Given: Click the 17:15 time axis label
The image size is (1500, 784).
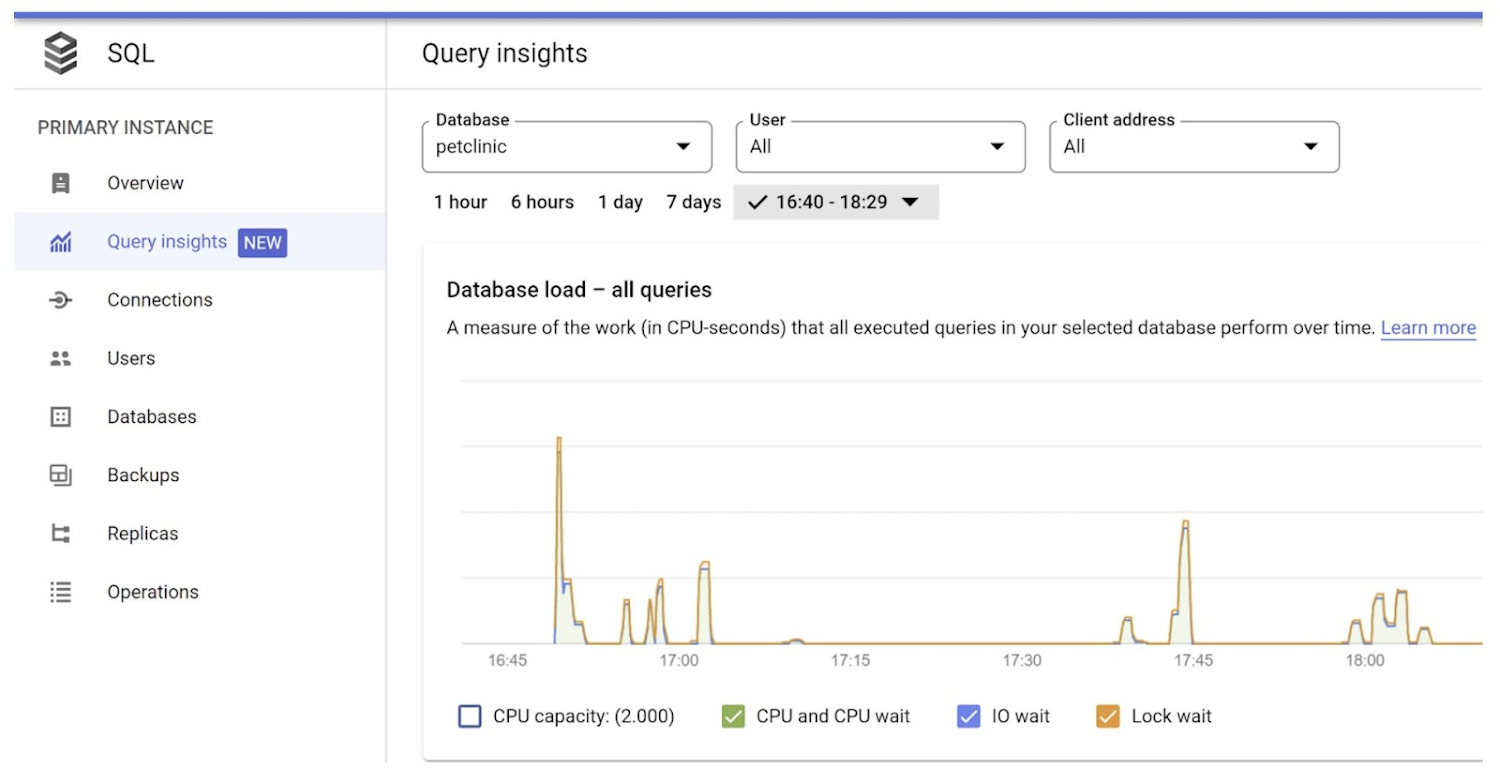Looking at the screenshot, I should [850, 661].
